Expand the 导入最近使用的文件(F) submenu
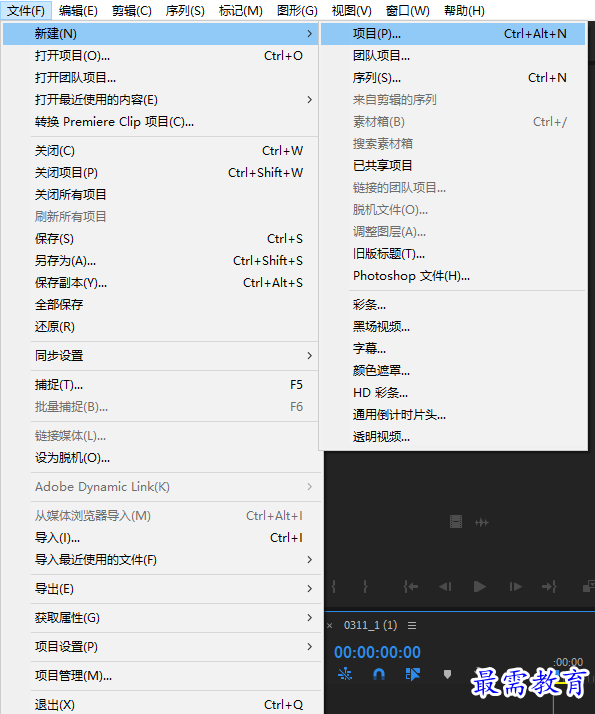The image size is (595, 714). (310, 559)
